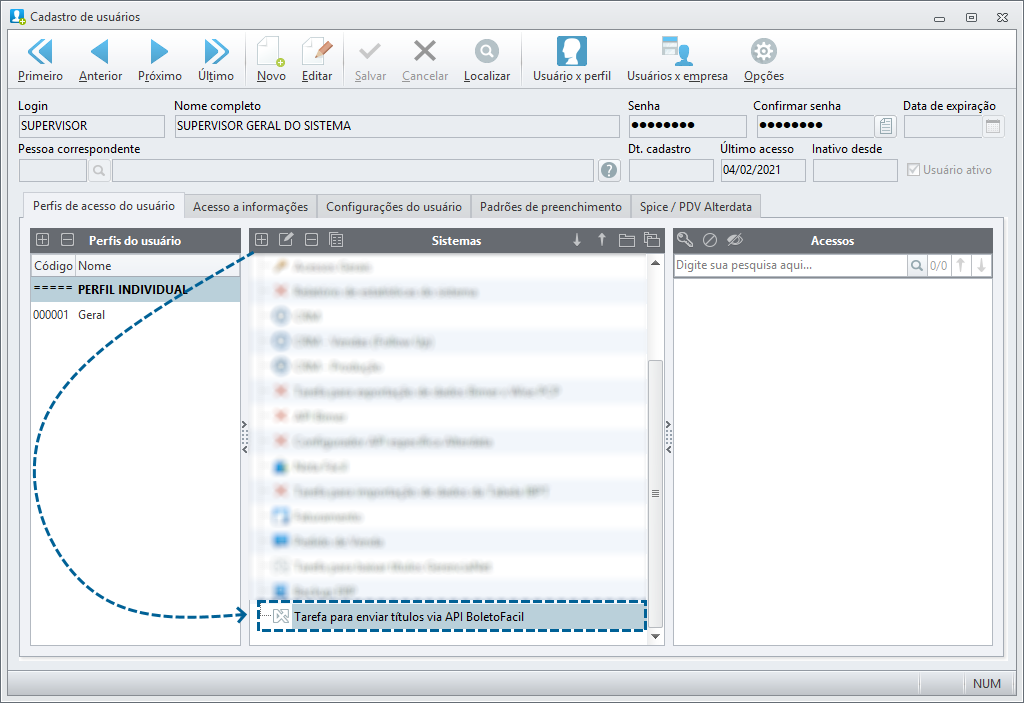1024x703 pixels.
Task: Collapse all in Perfis do usuário panel
Action: click(67, 240)
